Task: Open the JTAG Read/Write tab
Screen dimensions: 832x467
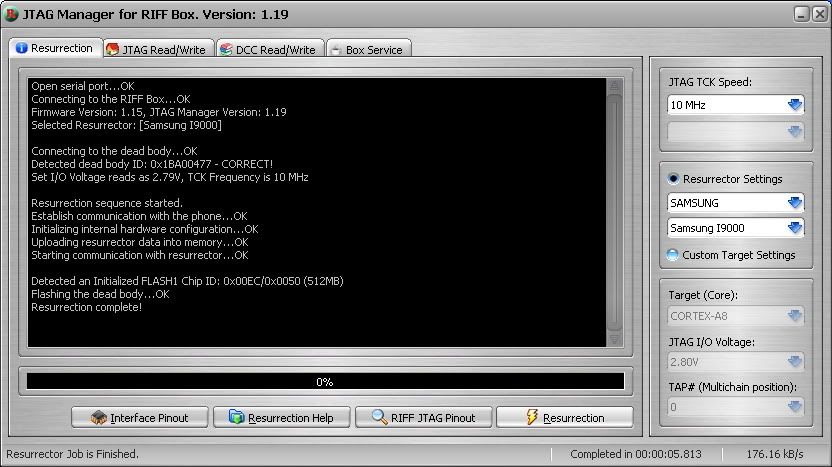Action: point(159,49)
